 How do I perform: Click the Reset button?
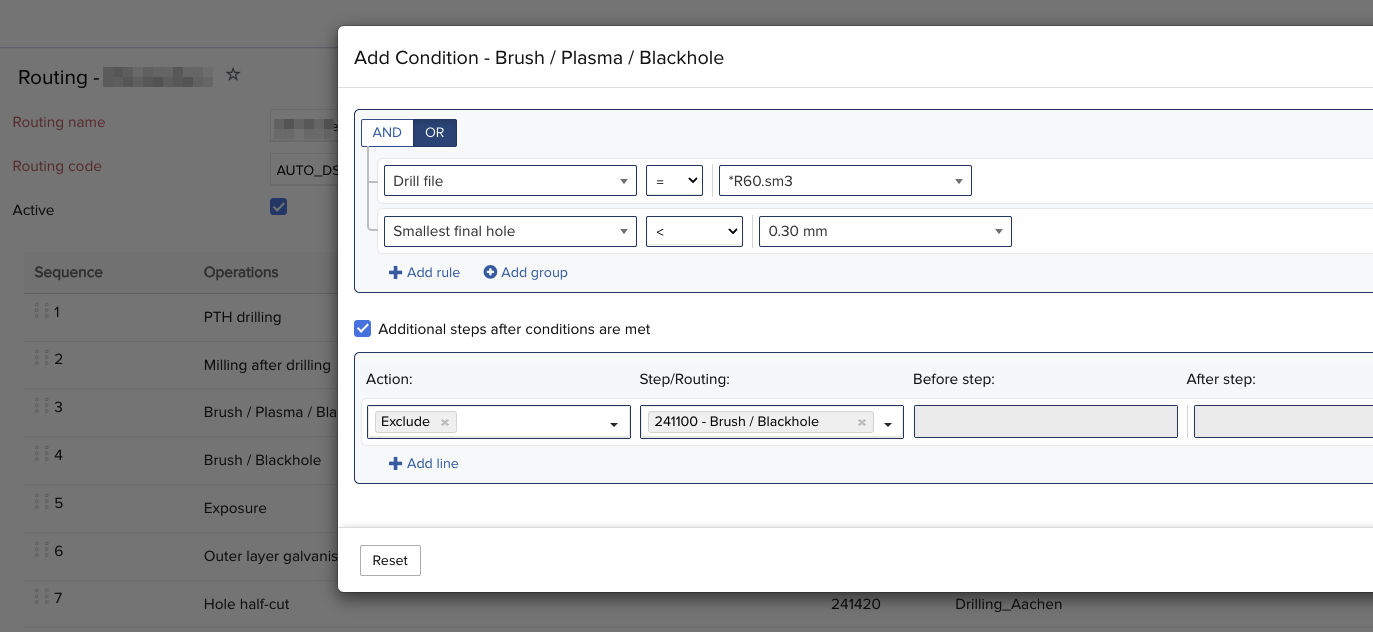pyautogui.click(x=390, y=560)
